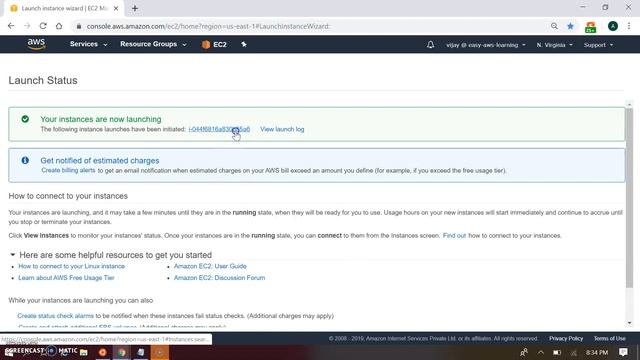Click Create status check alarms link
The height and width of the screenshot is (360, 640).
56,316
